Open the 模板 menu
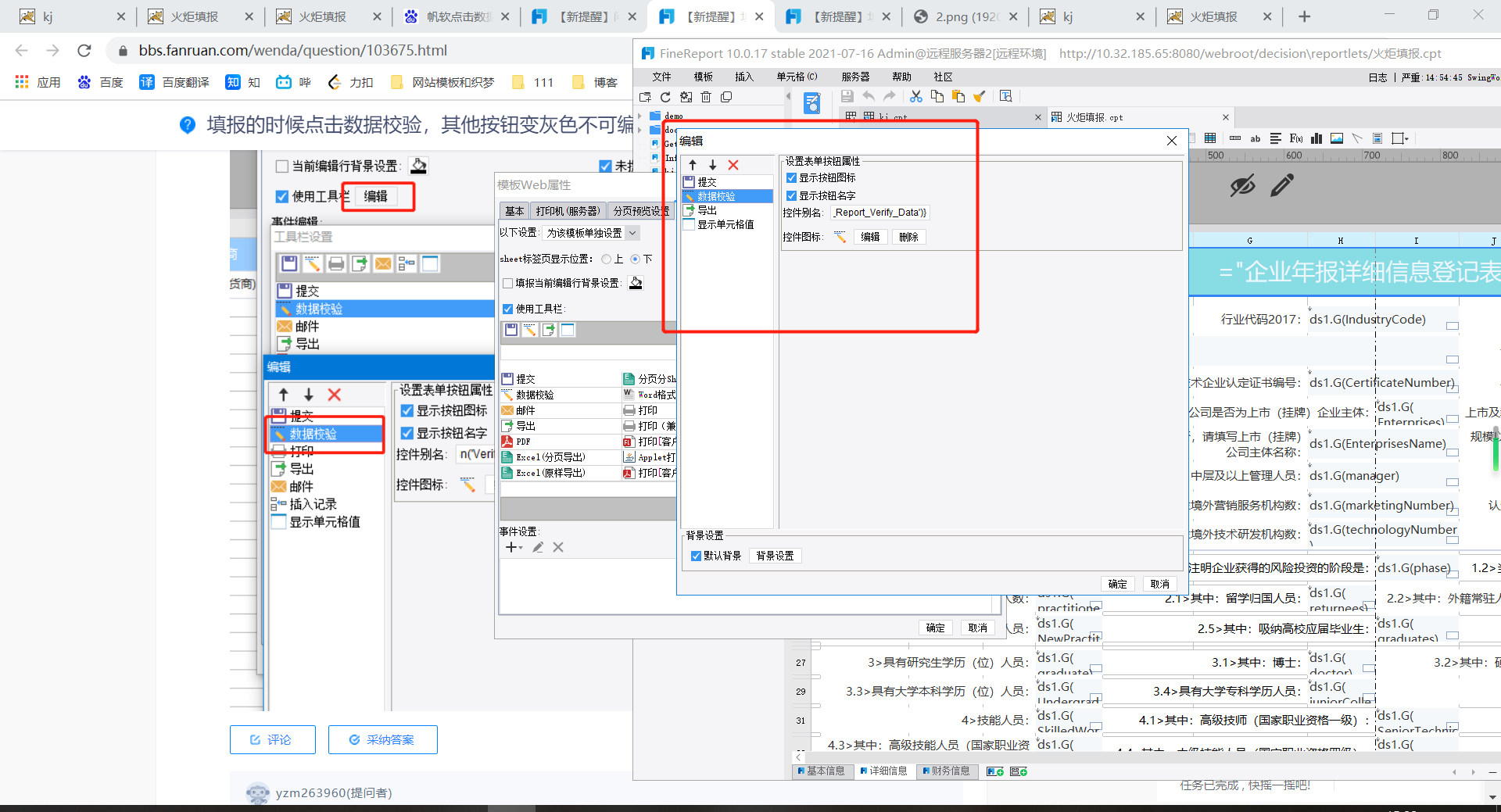Viewport: 1501px width, 812px height. [703, 77]
